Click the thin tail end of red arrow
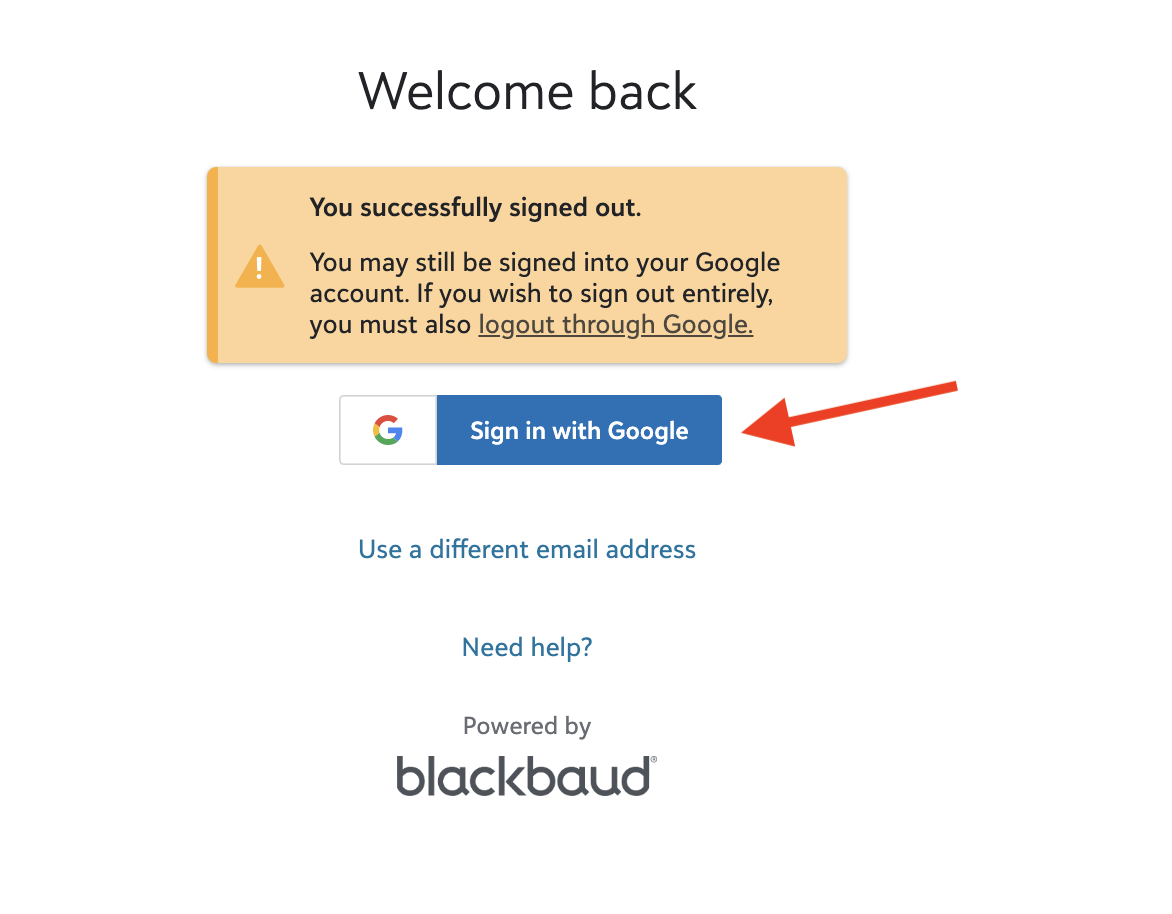 946,387
